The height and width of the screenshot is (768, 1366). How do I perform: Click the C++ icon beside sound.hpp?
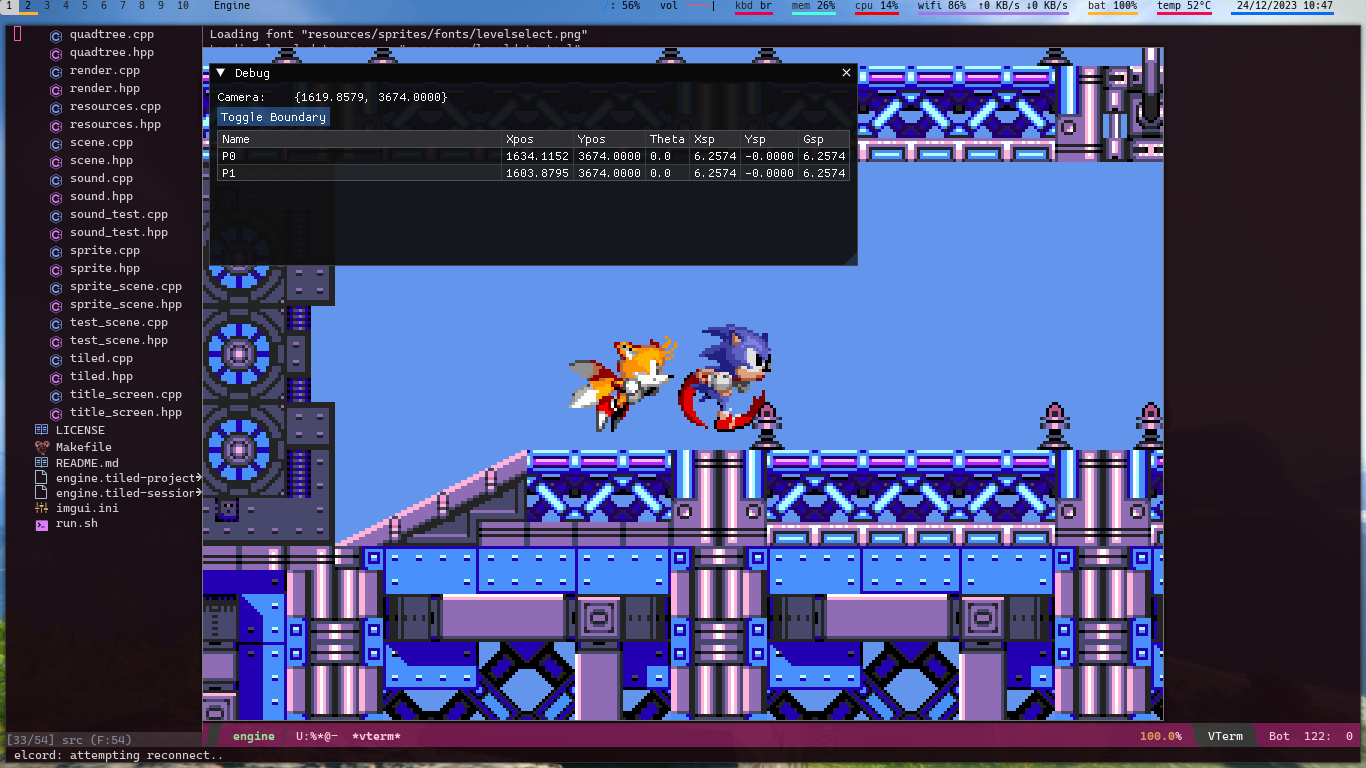click(x=56, y=197)
